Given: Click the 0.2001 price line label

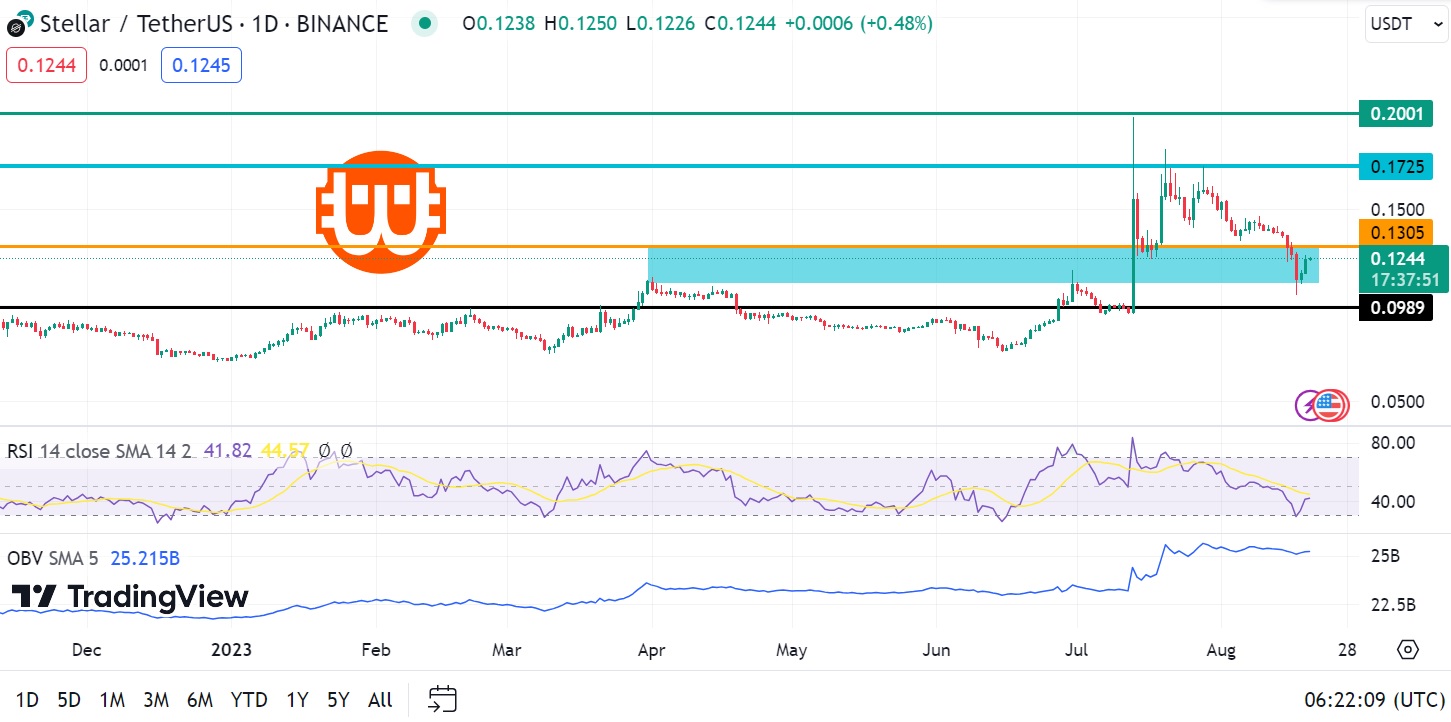Looking at the screenshot, I should click(x=1396, y=114).
